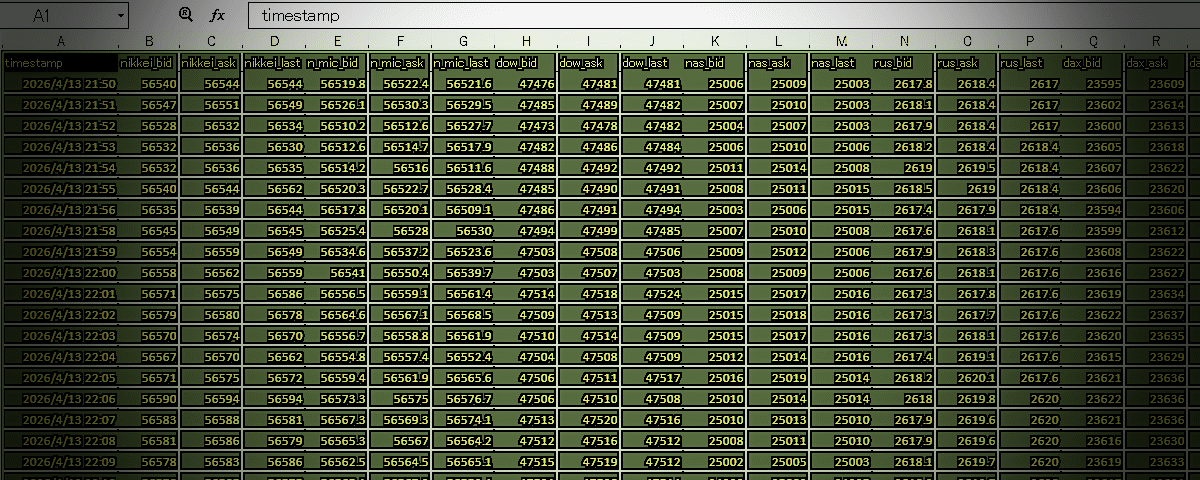
Task: Select the n_mic_ask header cell
Action: [x=399, y=63]
